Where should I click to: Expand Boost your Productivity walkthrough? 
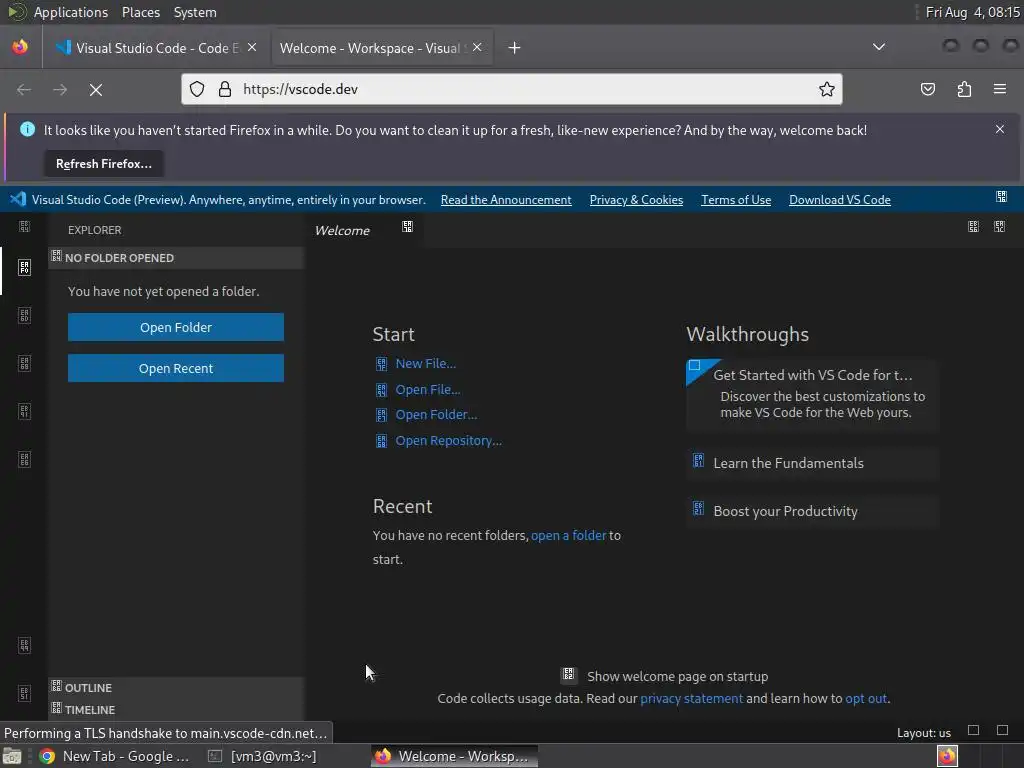tap(812, 511)
